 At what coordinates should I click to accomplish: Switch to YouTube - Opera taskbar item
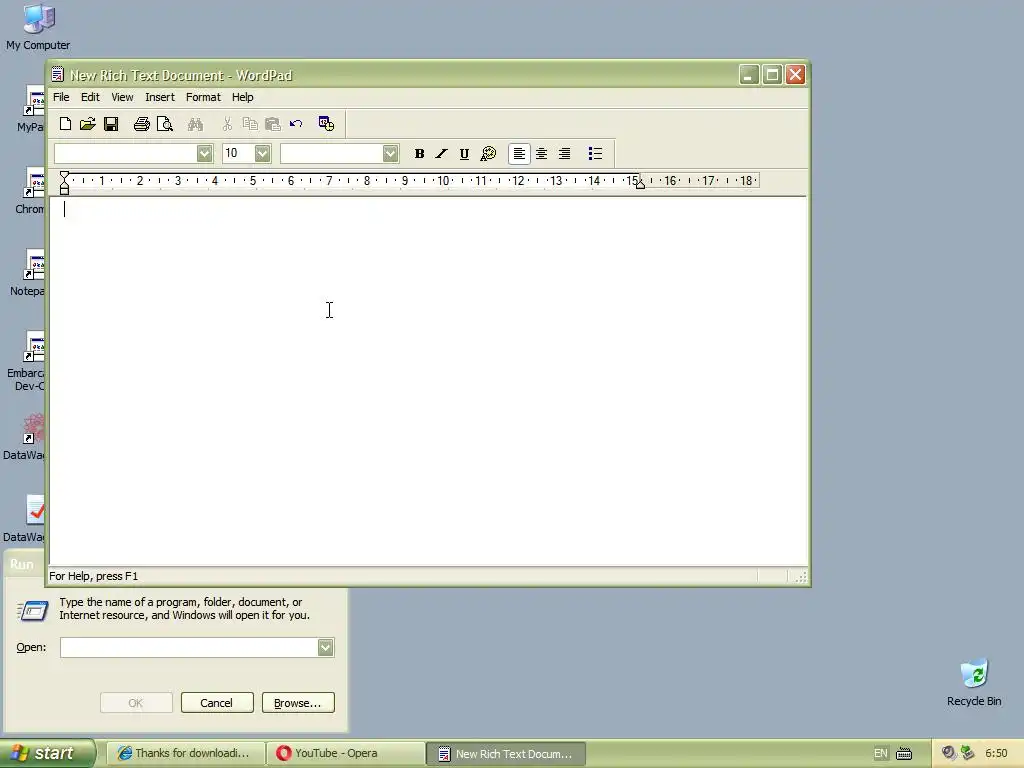click(x=346, y=753)
